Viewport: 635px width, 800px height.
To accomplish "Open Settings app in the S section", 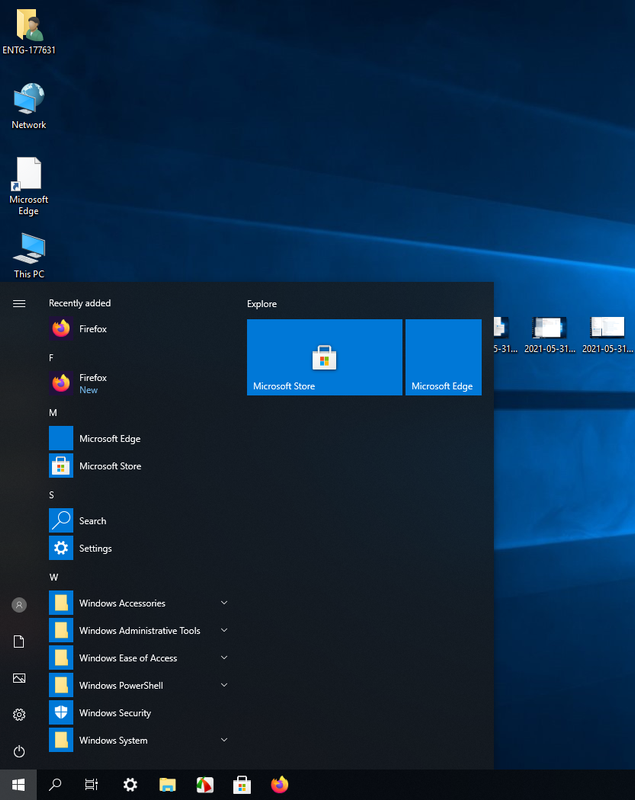I will (x=138, y=548).
